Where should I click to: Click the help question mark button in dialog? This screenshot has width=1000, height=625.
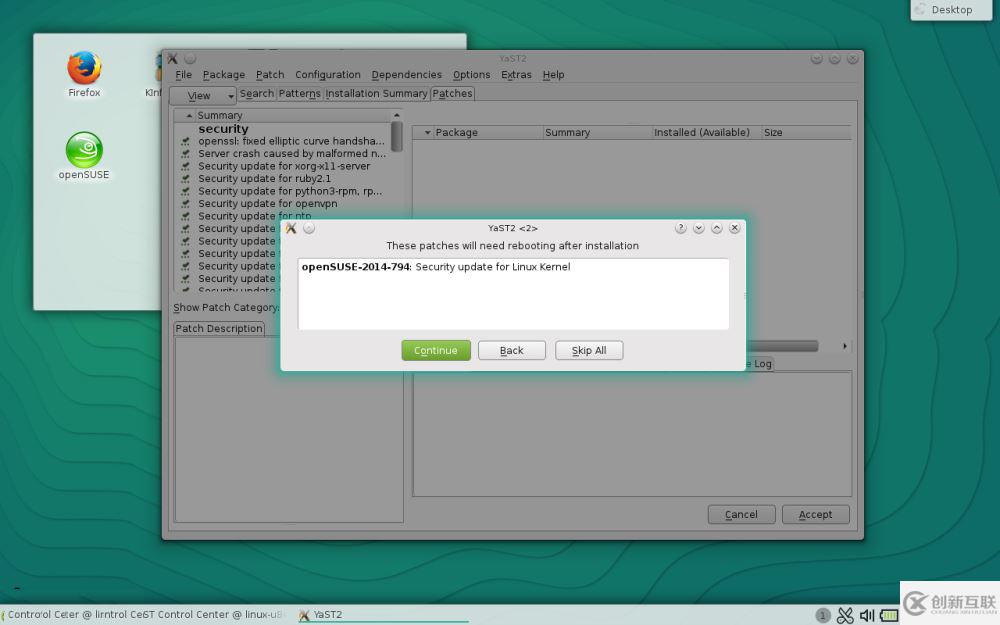point(681,228)
